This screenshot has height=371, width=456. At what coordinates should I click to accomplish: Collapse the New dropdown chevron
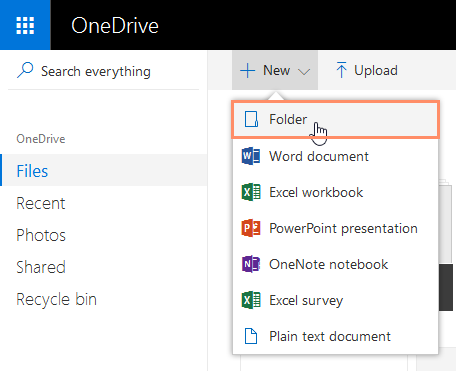tap(304, 71)
